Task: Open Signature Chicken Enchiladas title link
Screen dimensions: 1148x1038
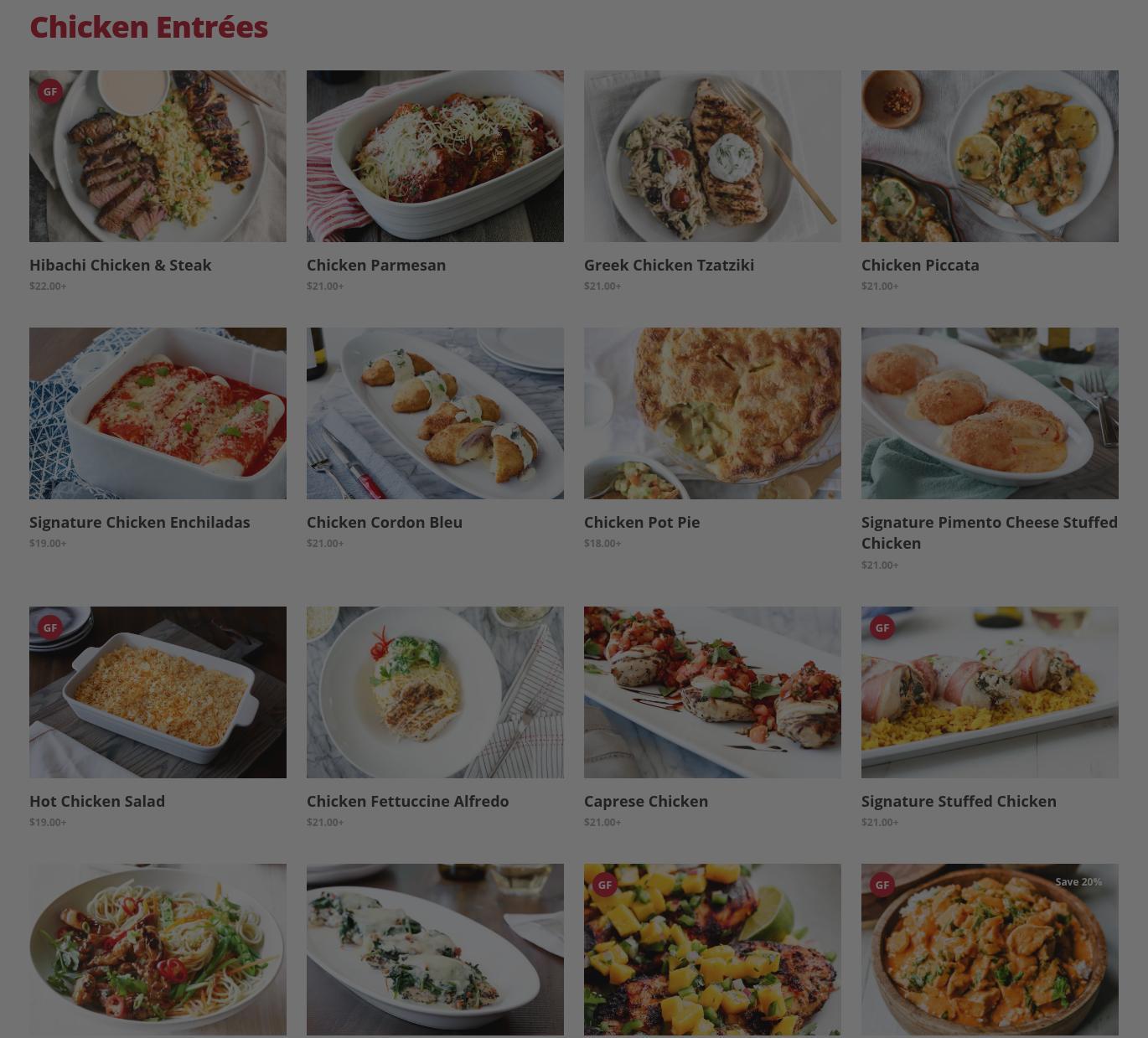Action: [x=140, y=522]
